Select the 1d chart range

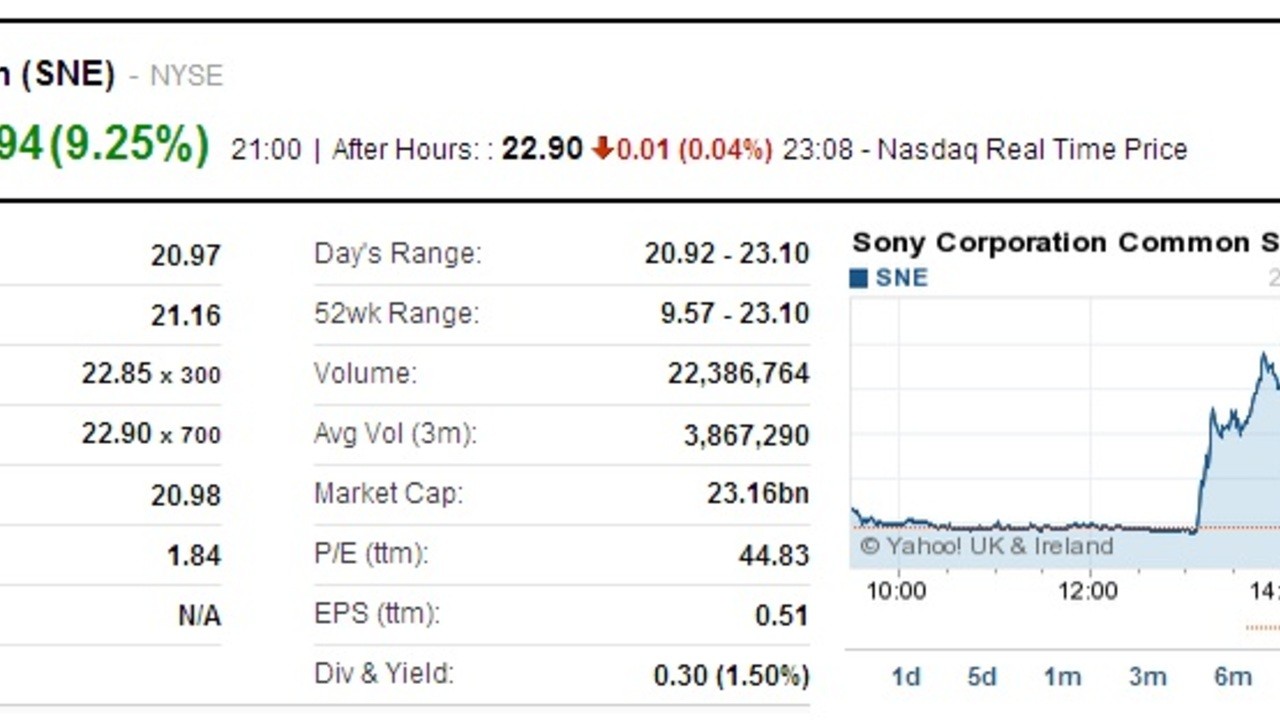click(x=905, y=677)
